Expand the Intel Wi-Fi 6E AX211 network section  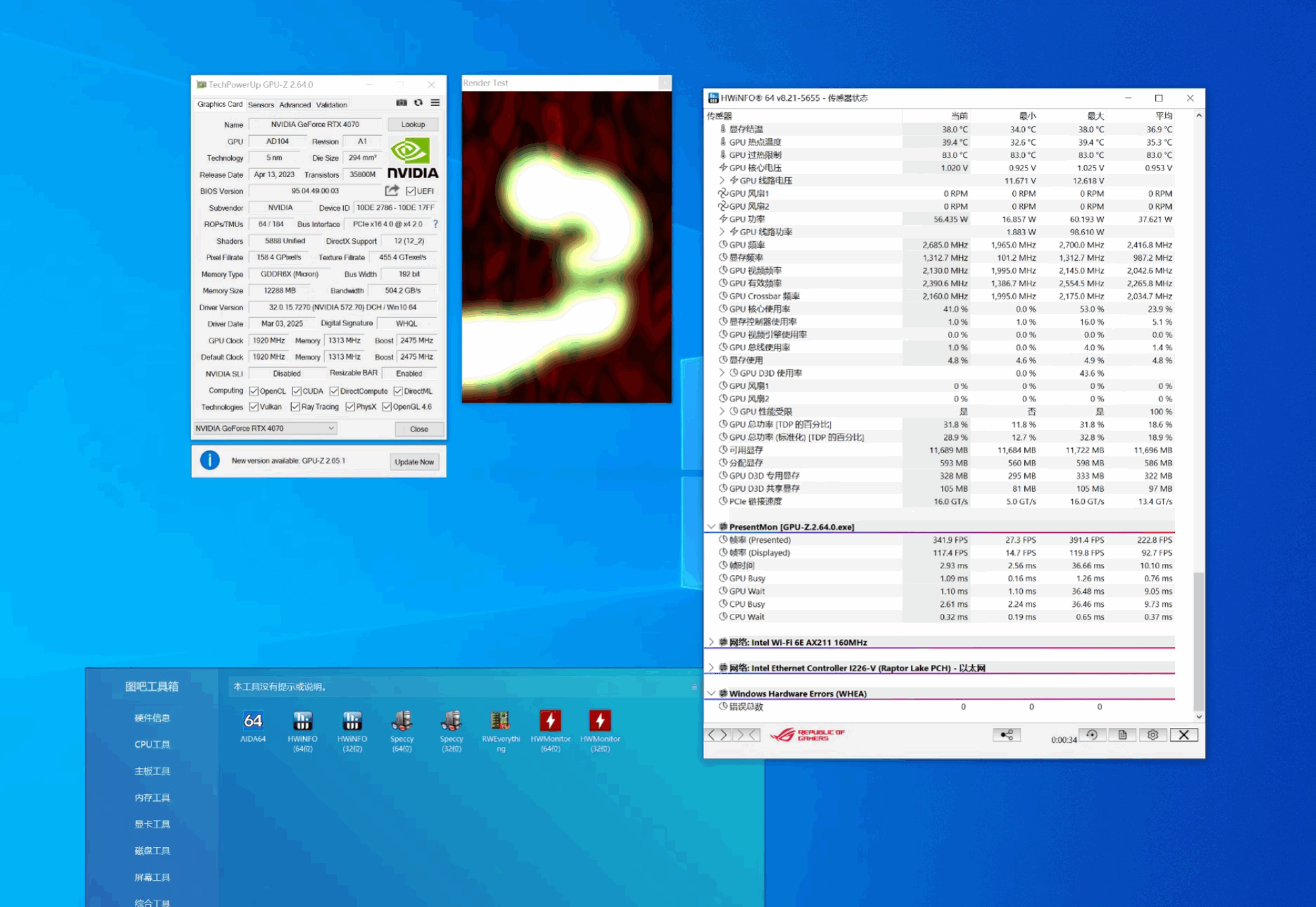point(711,642)
